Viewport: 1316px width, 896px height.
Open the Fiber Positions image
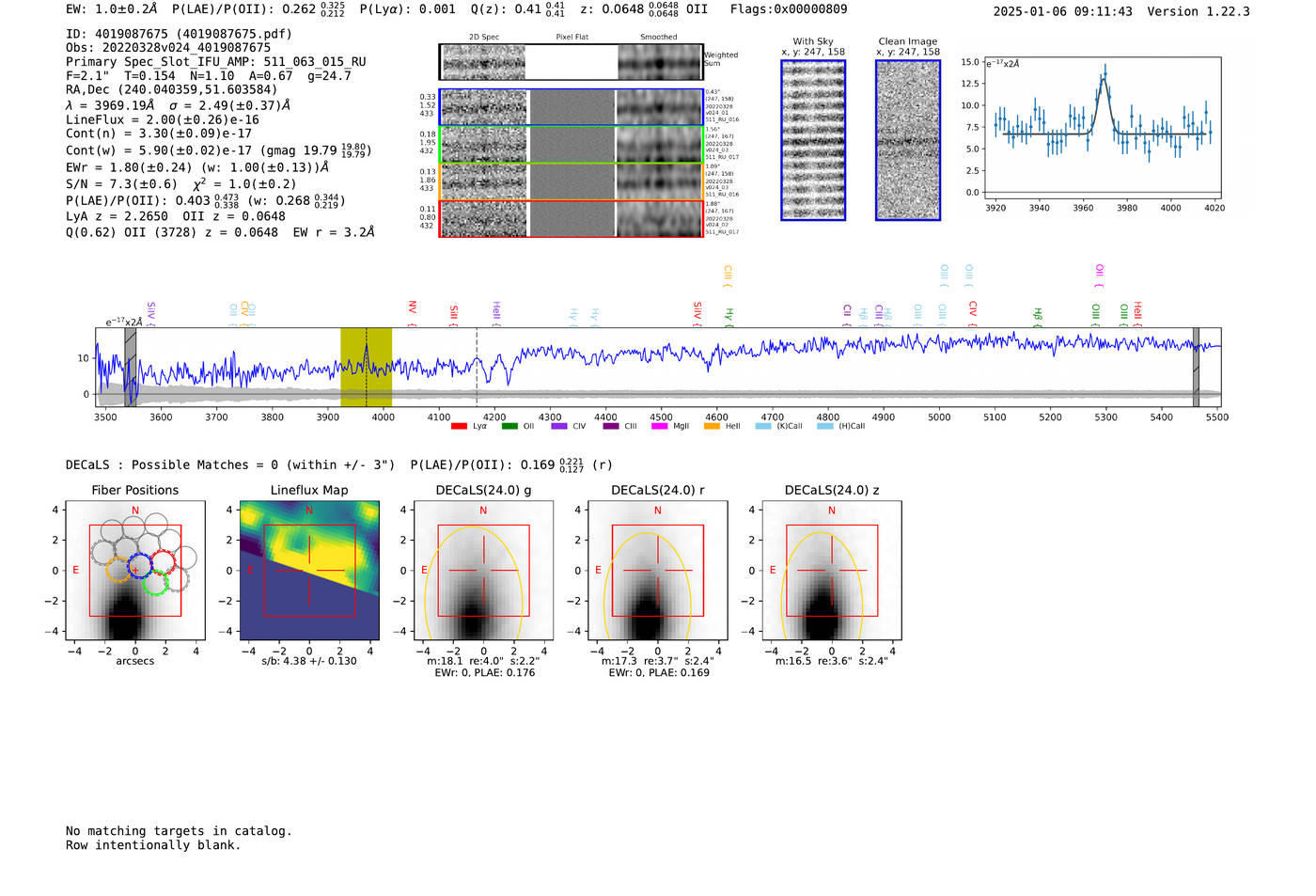pos(134,572)
